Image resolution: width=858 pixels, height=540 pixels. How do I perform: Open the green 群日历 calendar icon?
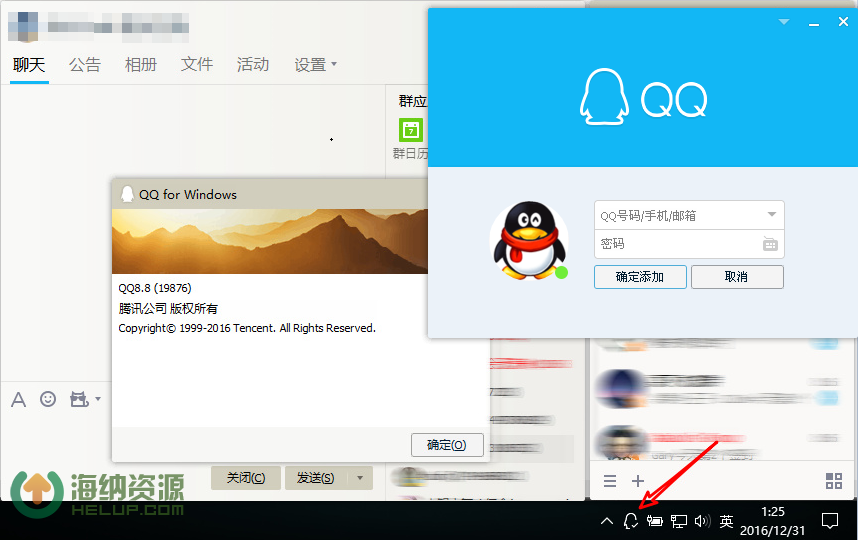[x=411, y=130]
